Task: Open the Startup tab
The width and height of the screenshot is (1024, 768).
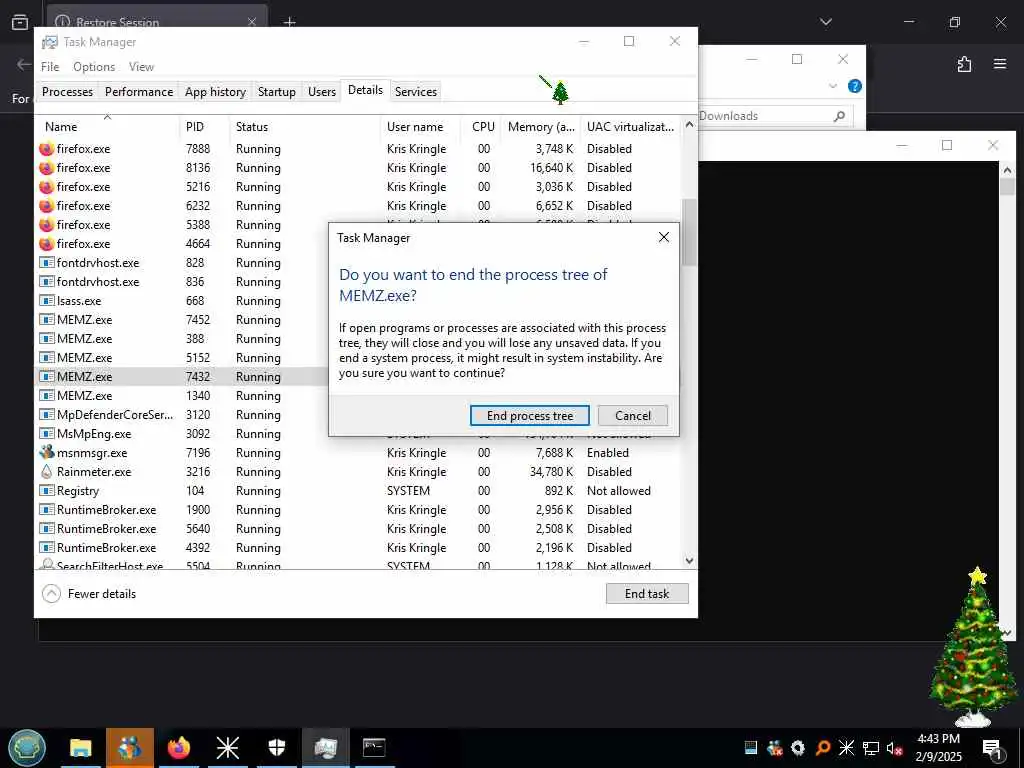Action: coord(276,91)
